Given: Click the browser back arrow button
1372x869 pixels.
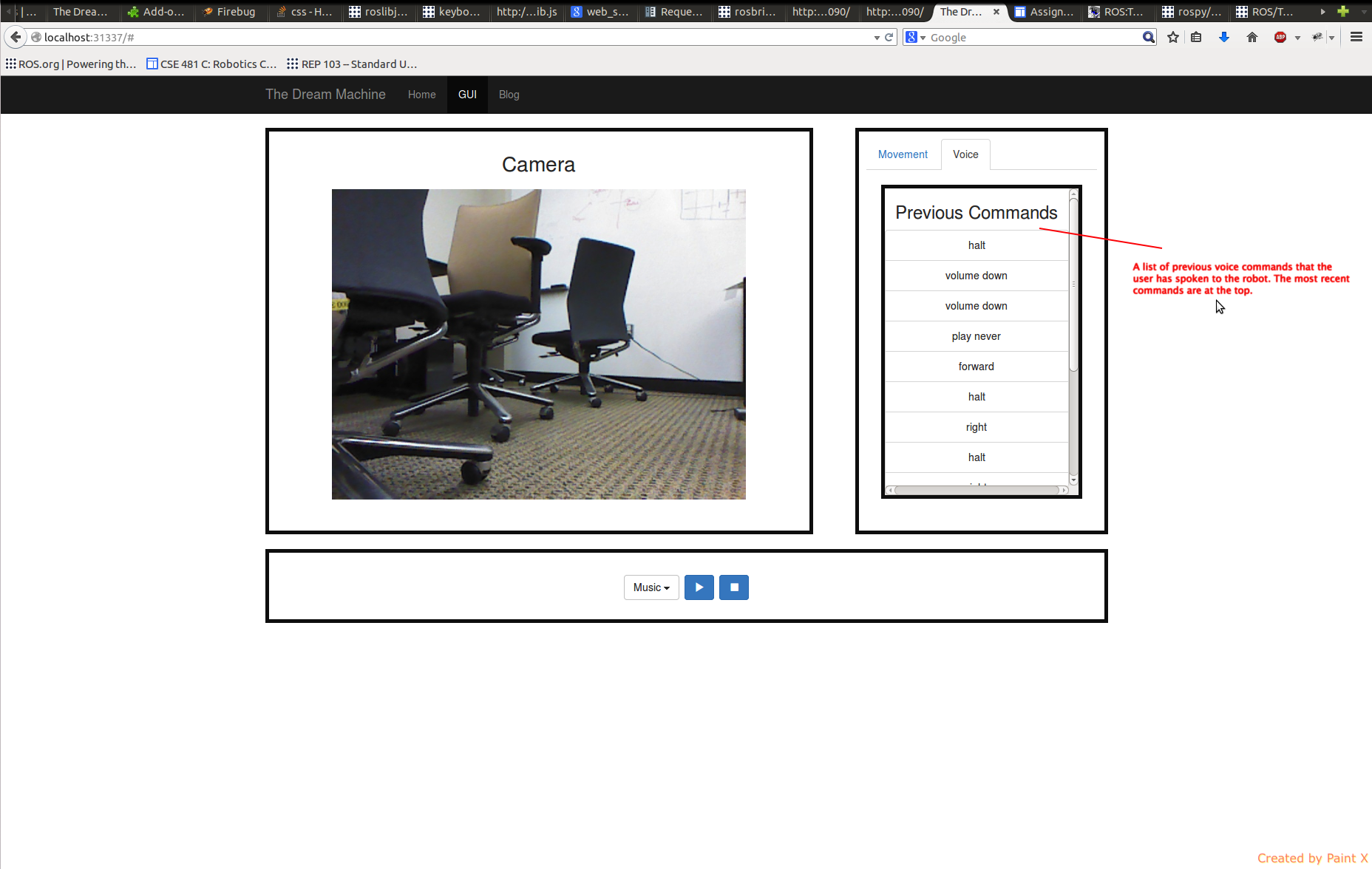Looking at the screenshot, I should pyautogui.click(x=16, y=37).
